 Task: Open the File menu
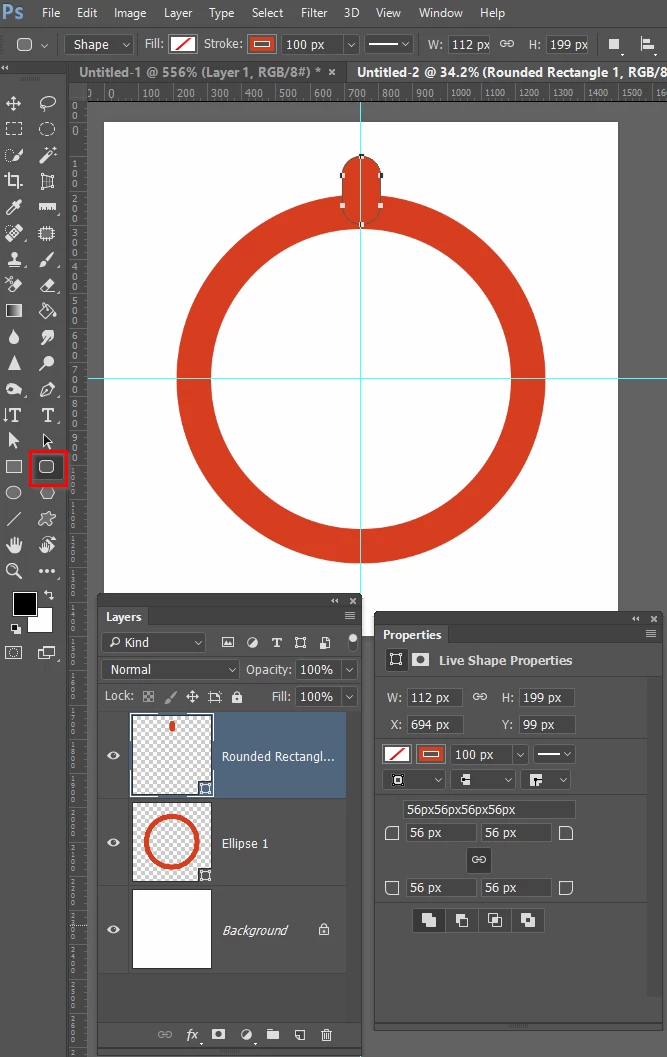(51, 13)
